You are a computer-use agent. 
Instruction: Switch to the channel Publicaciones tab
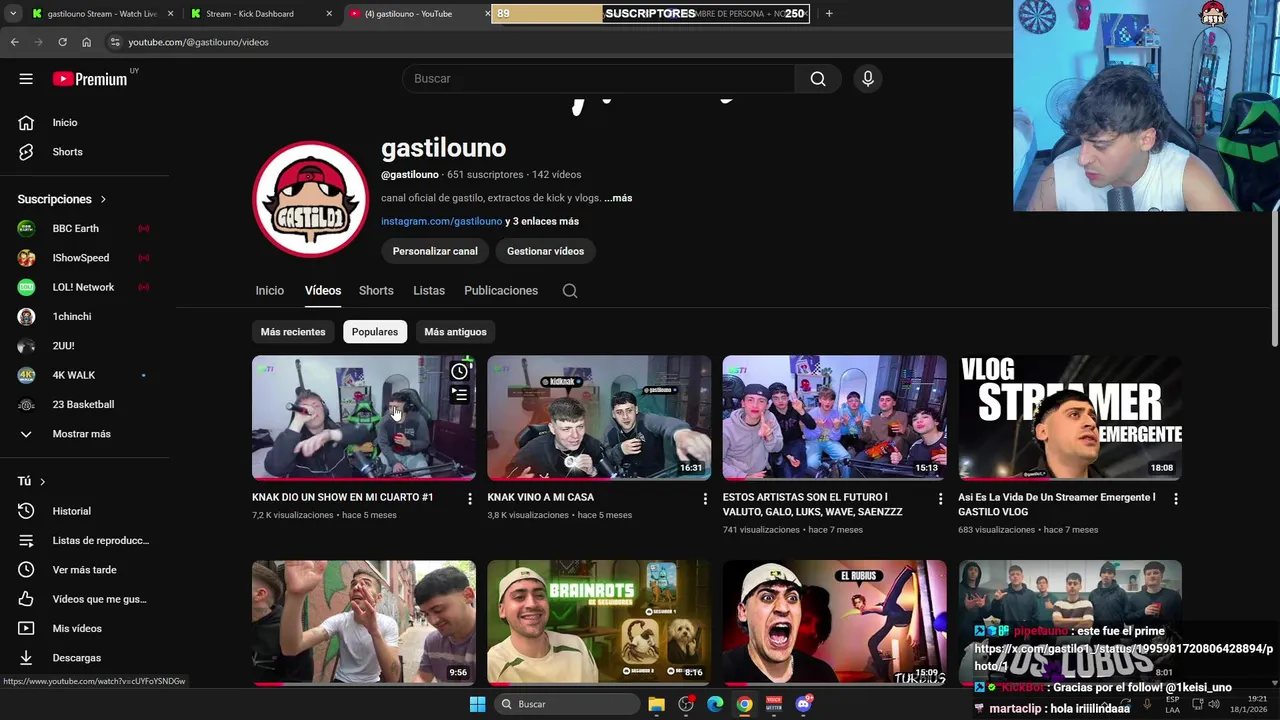pyautogui.click(x=501, y=291)
